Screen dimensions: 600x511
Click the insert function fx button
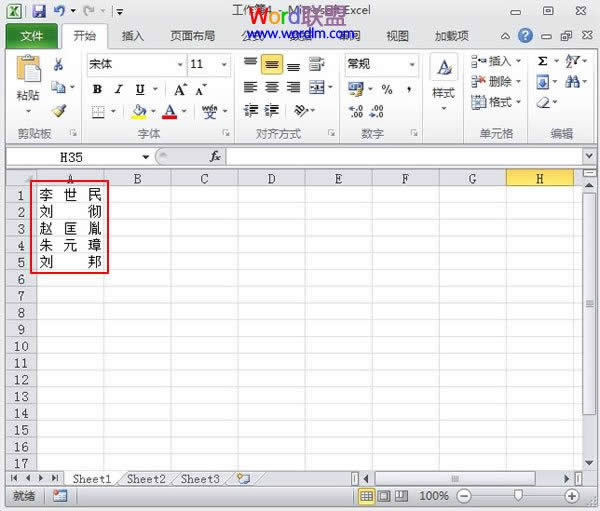tap(215, 157)
